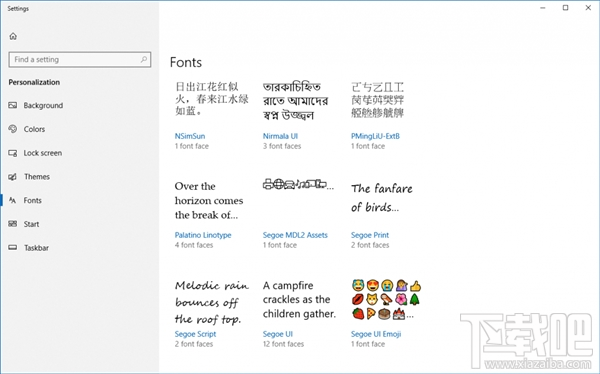The height and width of the screenshot is (374, 600).
Task: Click the Colors palette icon
Action: tap(13, 129)
